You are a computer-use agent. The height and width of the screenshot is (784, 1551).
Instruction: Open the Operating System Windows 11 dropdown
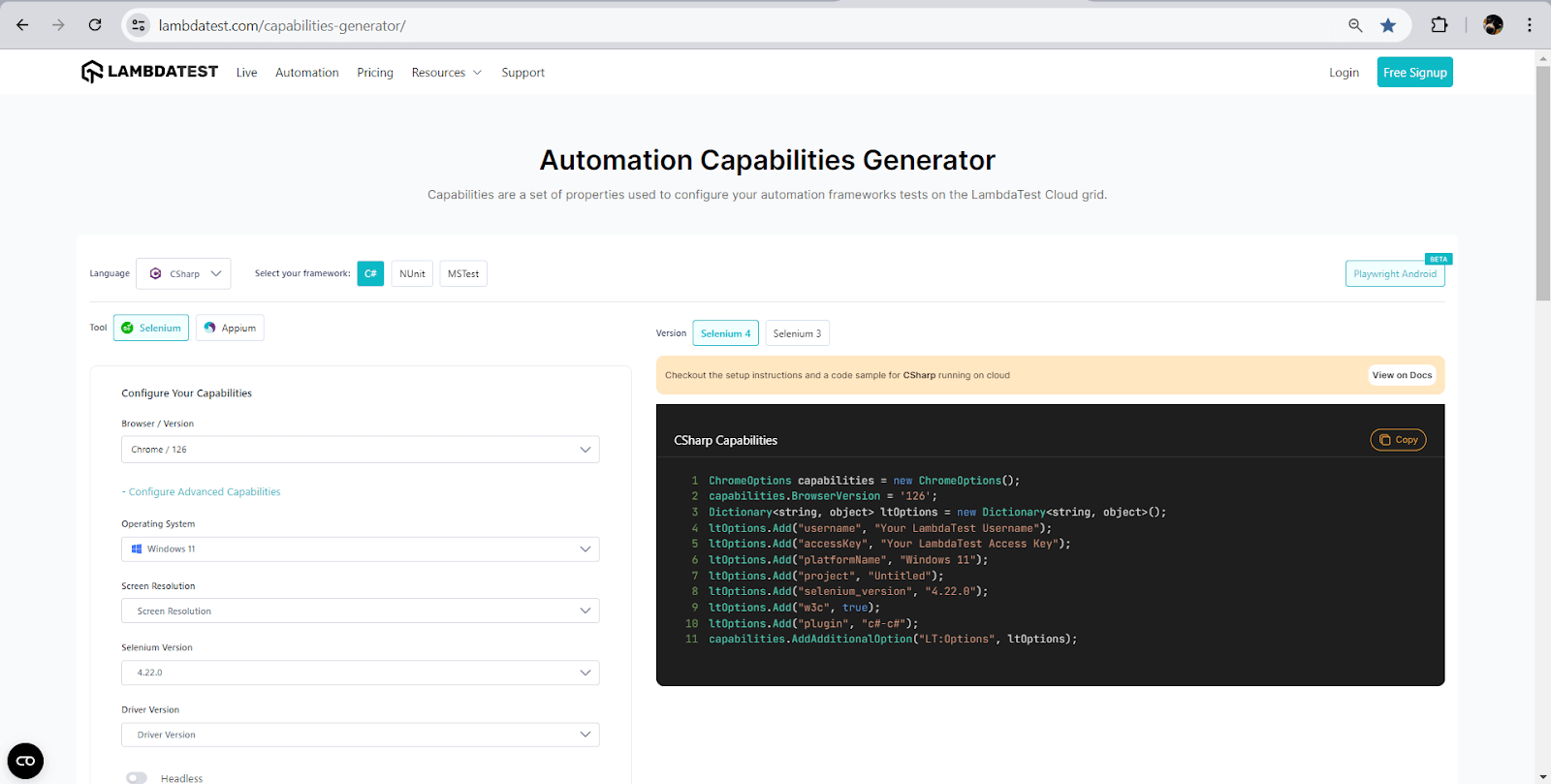coord(361,549)
